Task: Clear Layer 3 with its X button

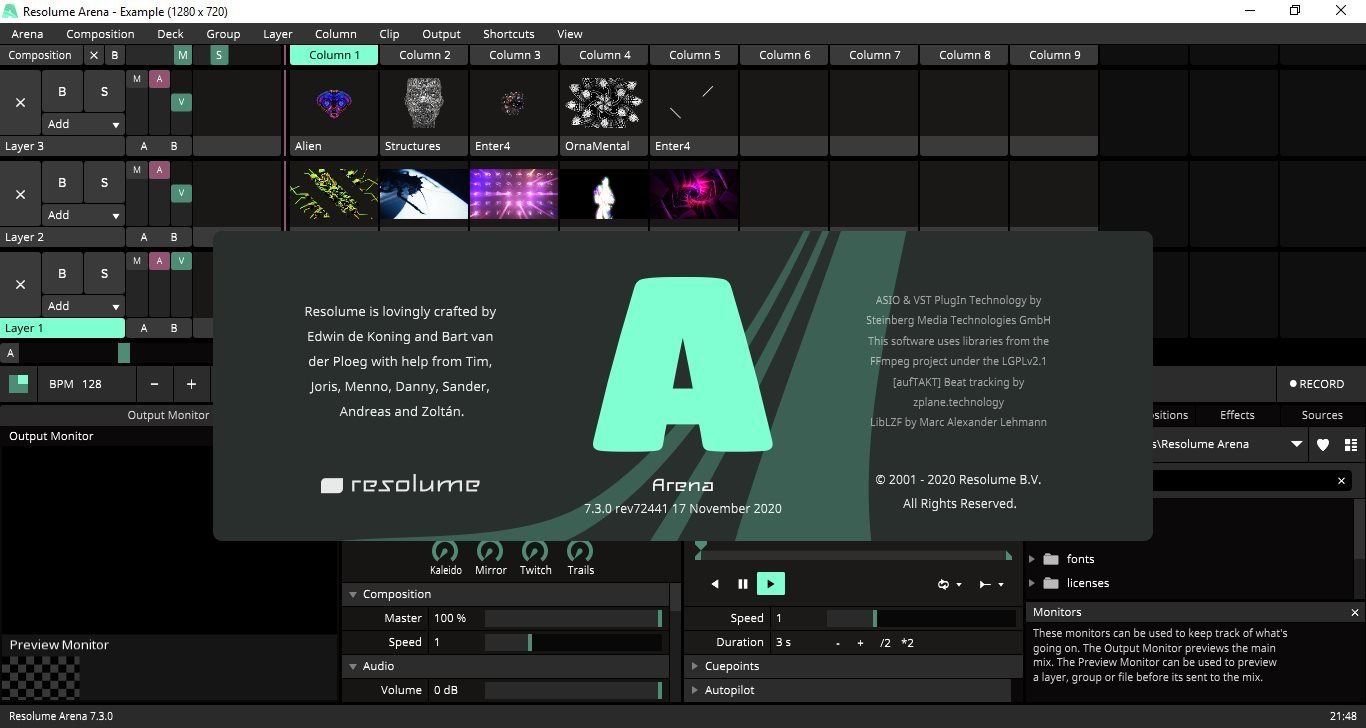Action: [20, 103]
